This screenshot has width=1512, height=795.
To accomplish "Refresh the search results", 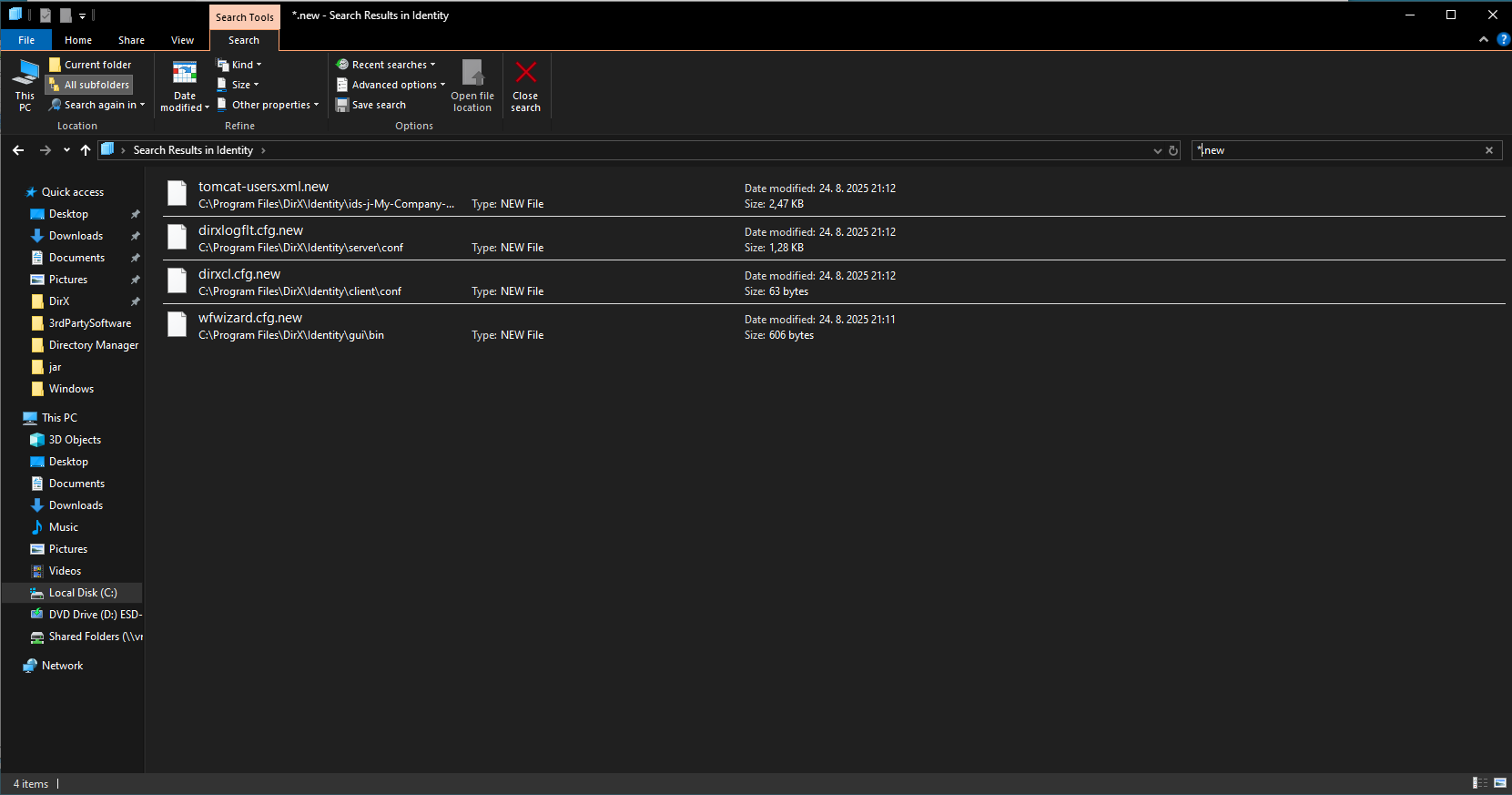I will 1173,150.
